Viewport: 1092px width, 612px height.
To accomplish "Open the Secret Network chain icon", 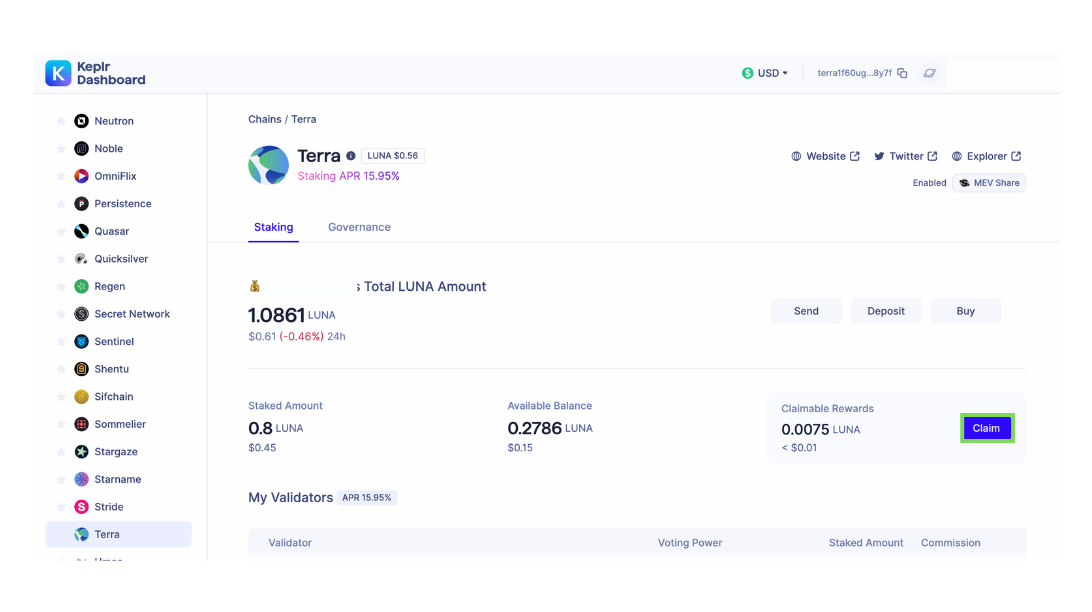I will tap(81, 314).
